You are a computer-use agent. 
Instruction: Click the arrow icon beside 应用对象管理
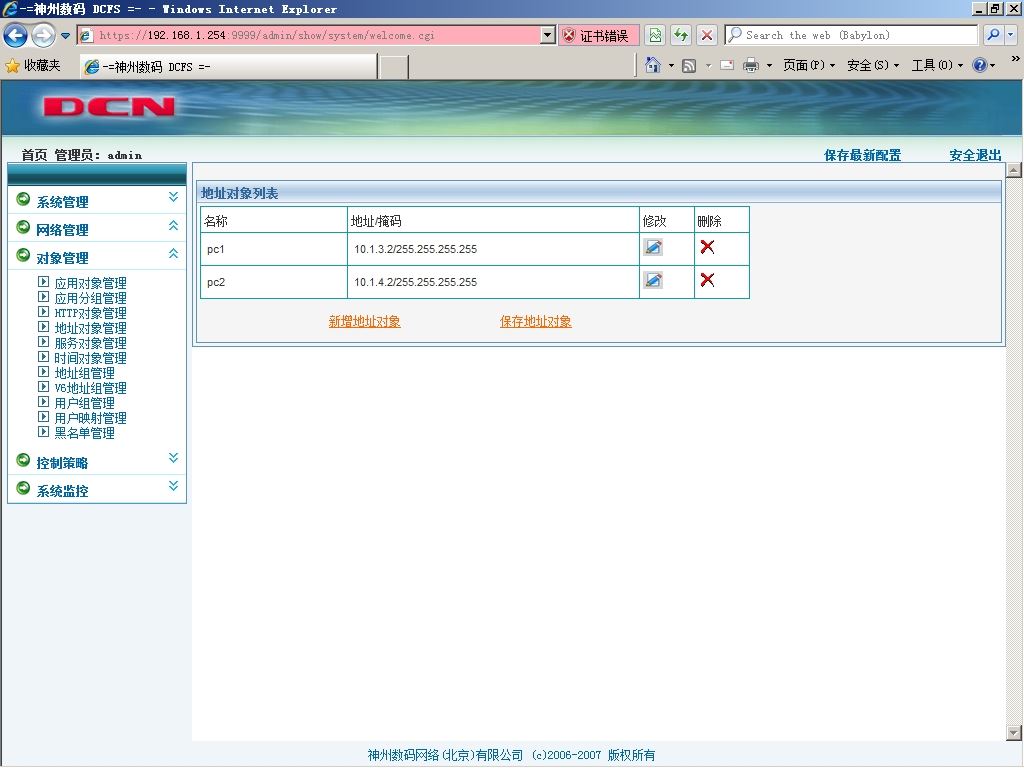tap(44, 282)
